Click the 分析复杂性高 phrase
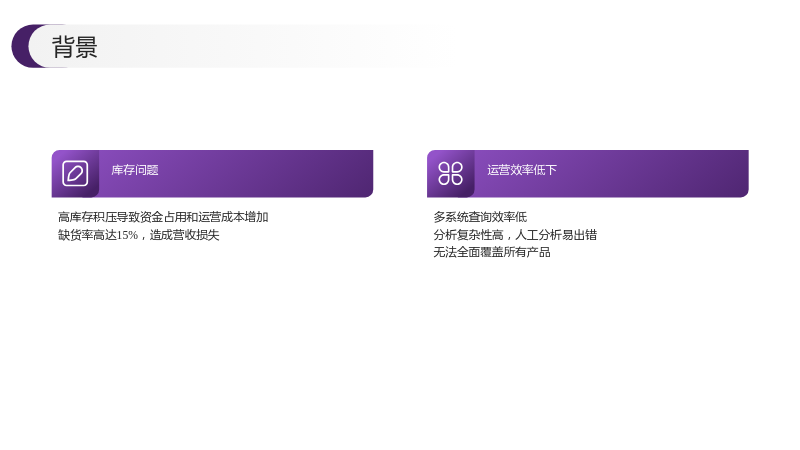The height and width of the screenshot is (450, 800). (x=468, y=235)
